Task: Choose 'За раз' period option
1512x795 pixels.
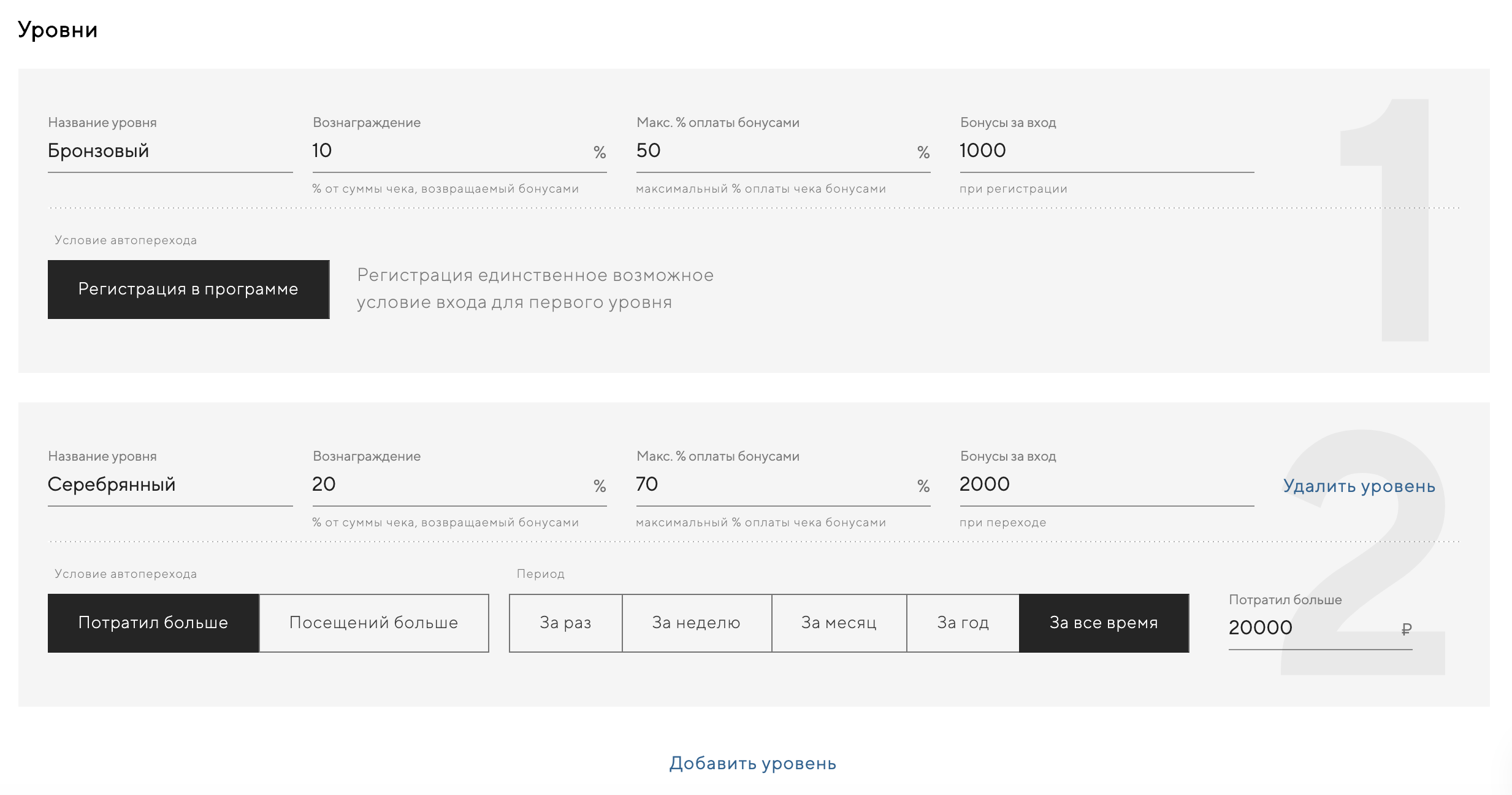Action: 565,623
